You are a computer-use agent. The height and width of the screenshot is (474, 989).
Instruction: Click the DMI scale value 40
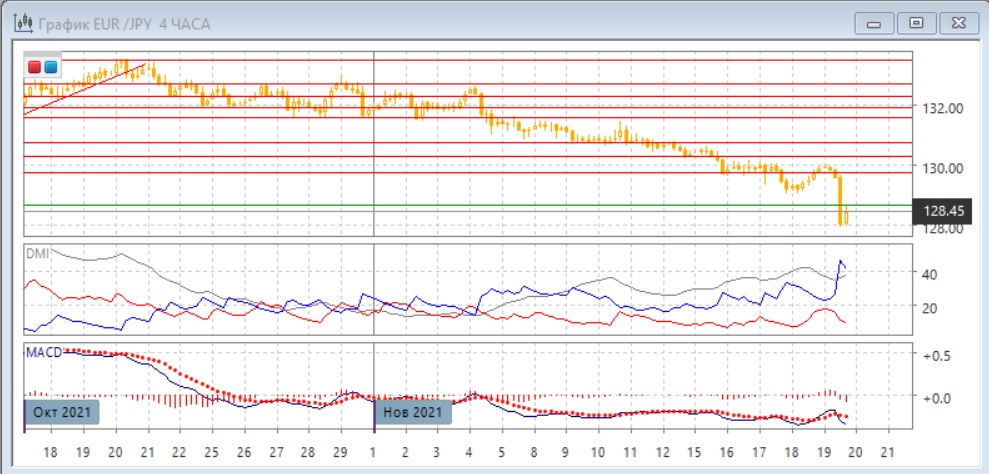click(929, 274)
